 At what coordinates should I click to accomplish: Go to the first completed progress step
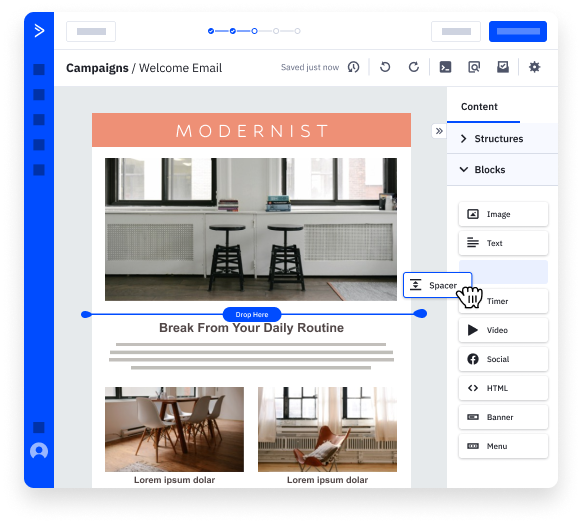click(211, 31)
